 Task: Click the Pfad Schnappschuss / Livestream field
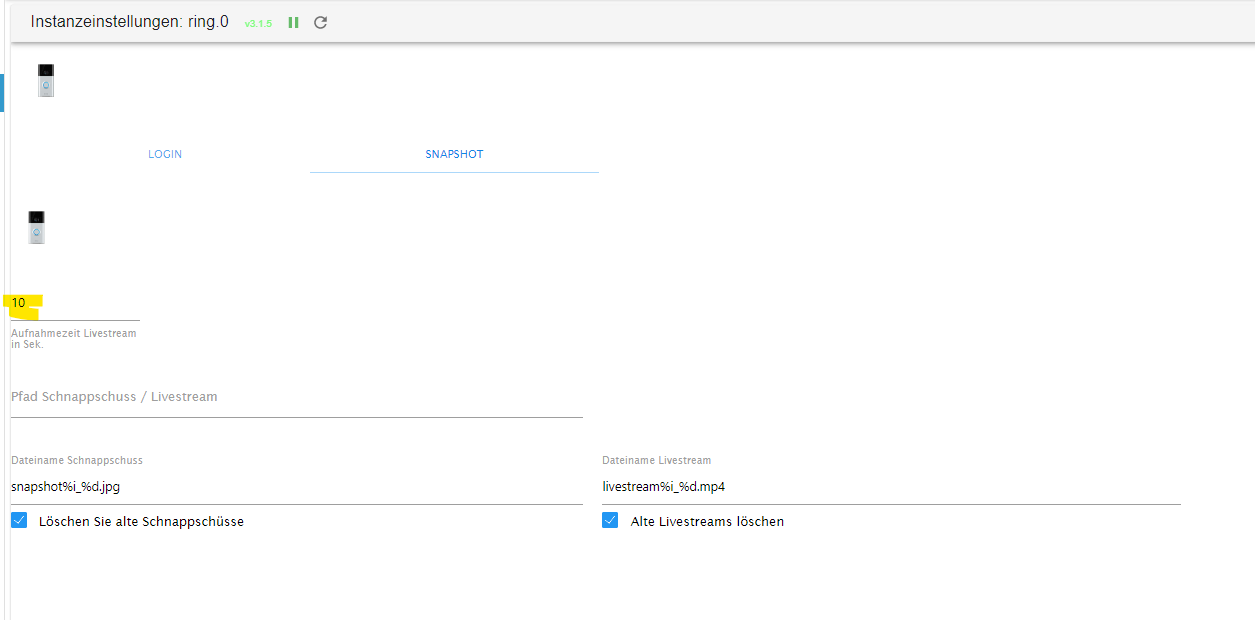pos(296,397)
